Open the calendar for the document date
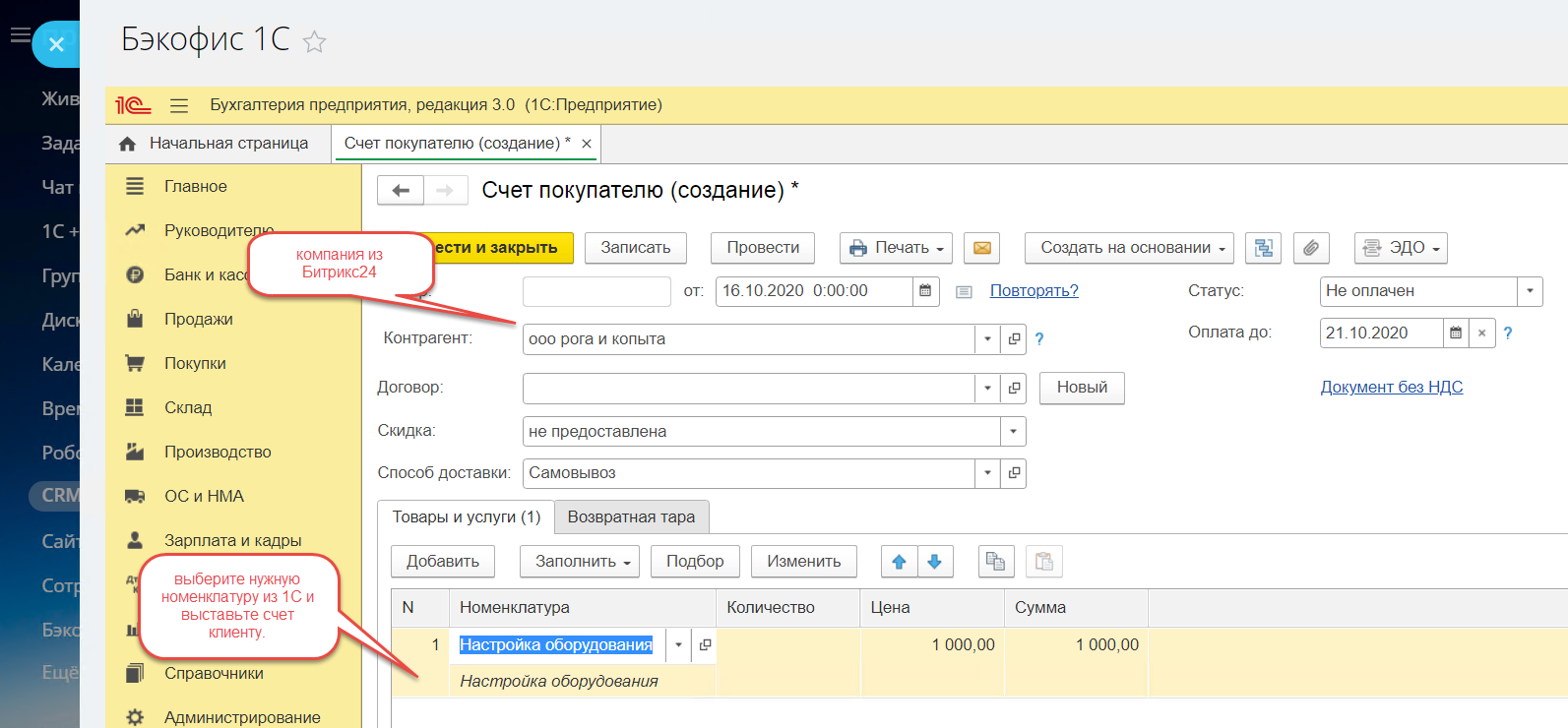 point(925,291)
